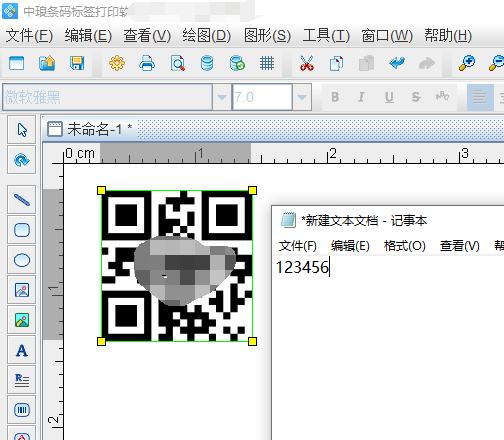Click the 123456 text in Notepad
This screenshot has height=440, width=504.
[x=302, y=267]
